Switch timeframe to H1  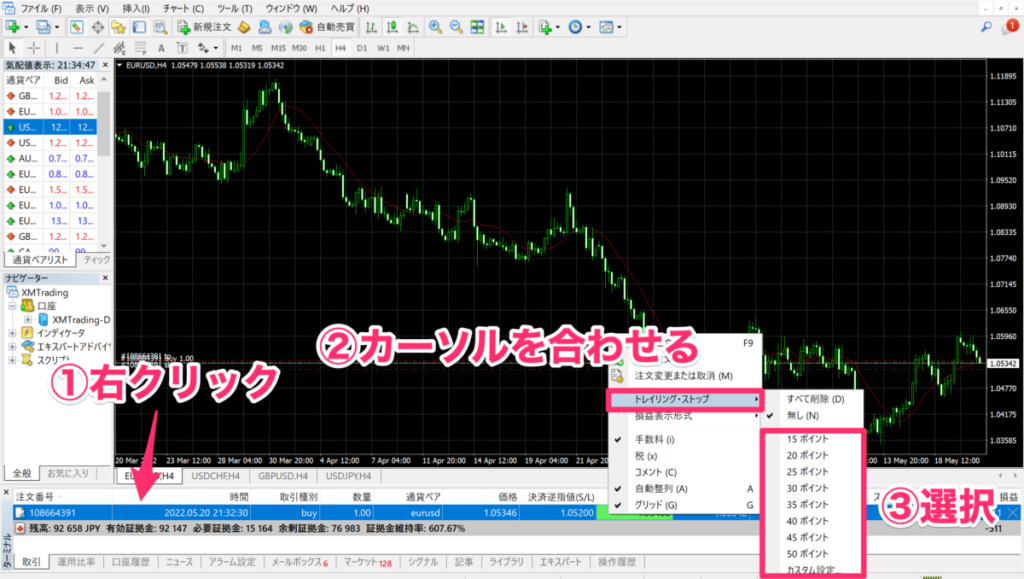pyautogui.click(x=320, y=48)
